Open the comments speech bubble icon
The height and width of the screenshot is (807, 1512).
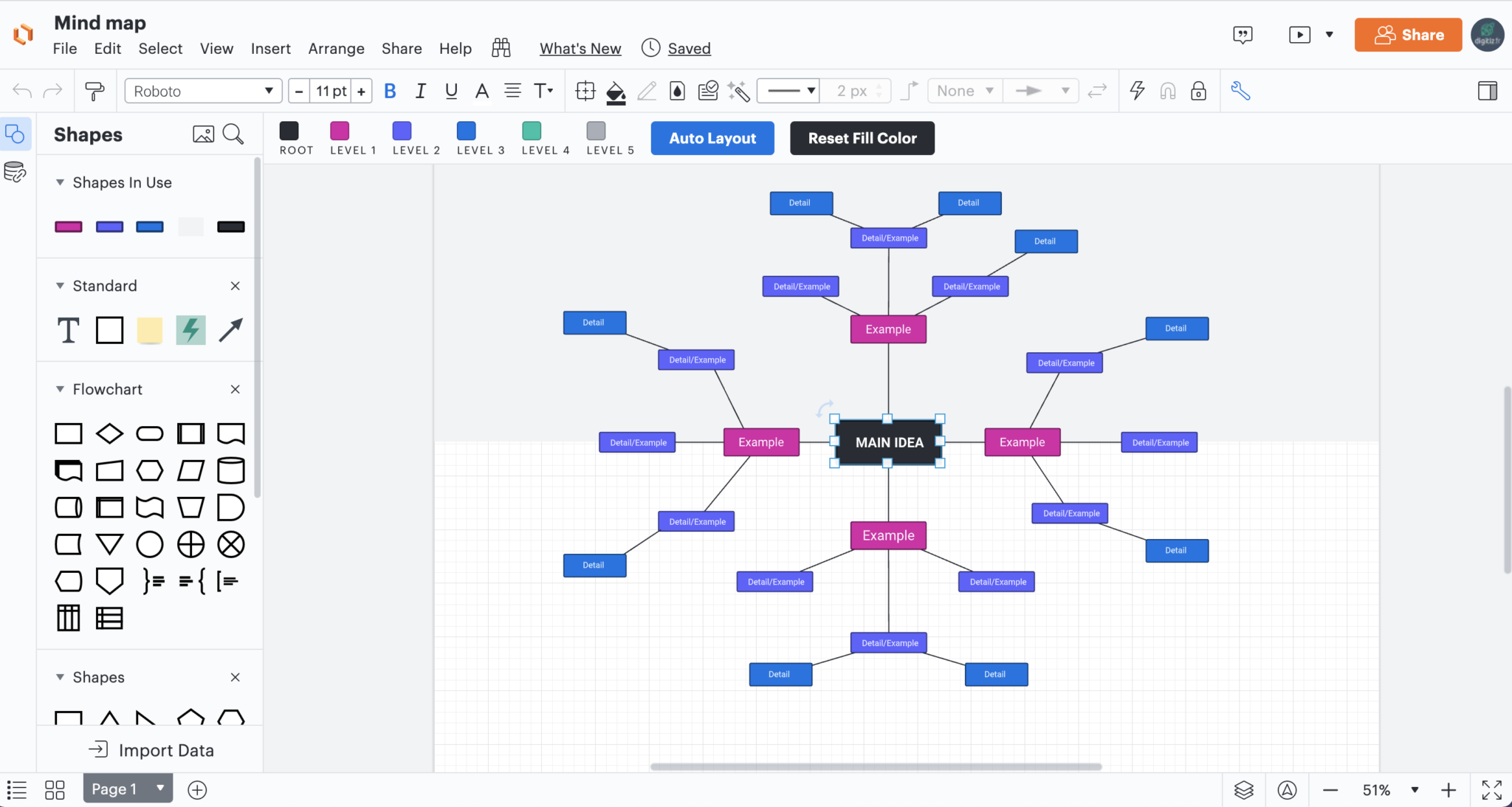[x=1243, y=35]
